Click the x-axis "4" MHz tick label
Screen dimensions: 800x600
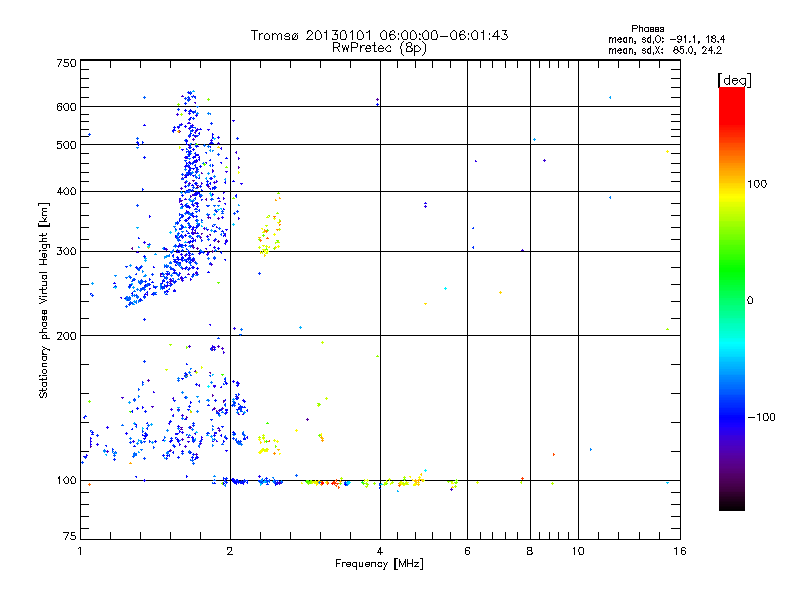coord(380,551)
